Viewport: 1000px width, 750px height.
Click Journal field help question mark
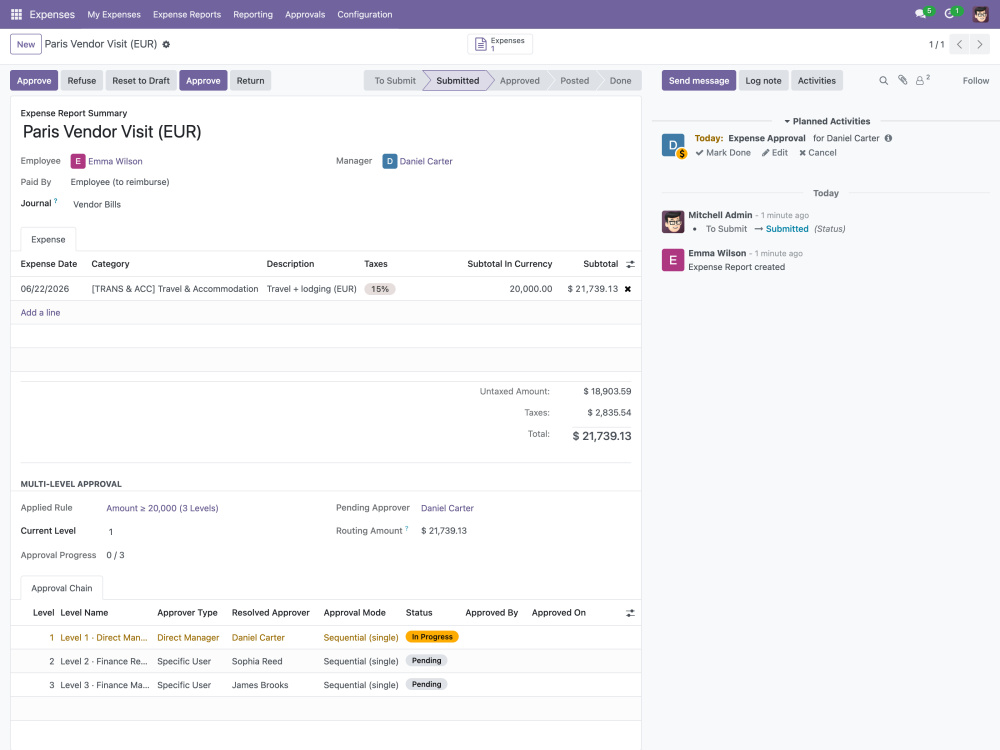click(55, 201)
